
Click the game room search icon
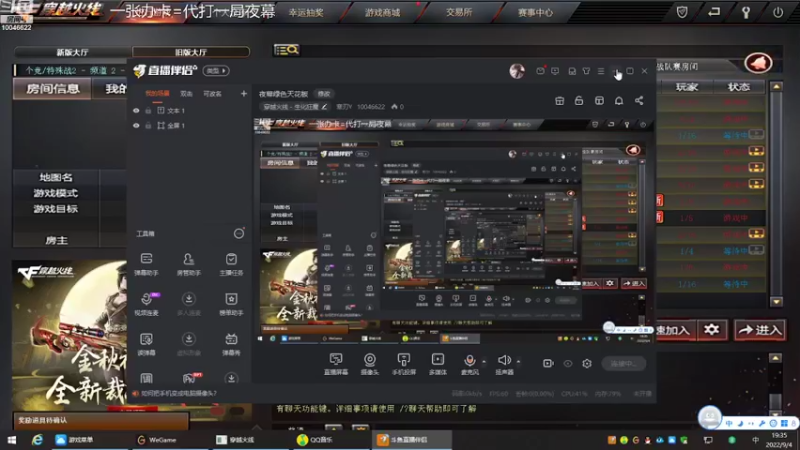286,49
